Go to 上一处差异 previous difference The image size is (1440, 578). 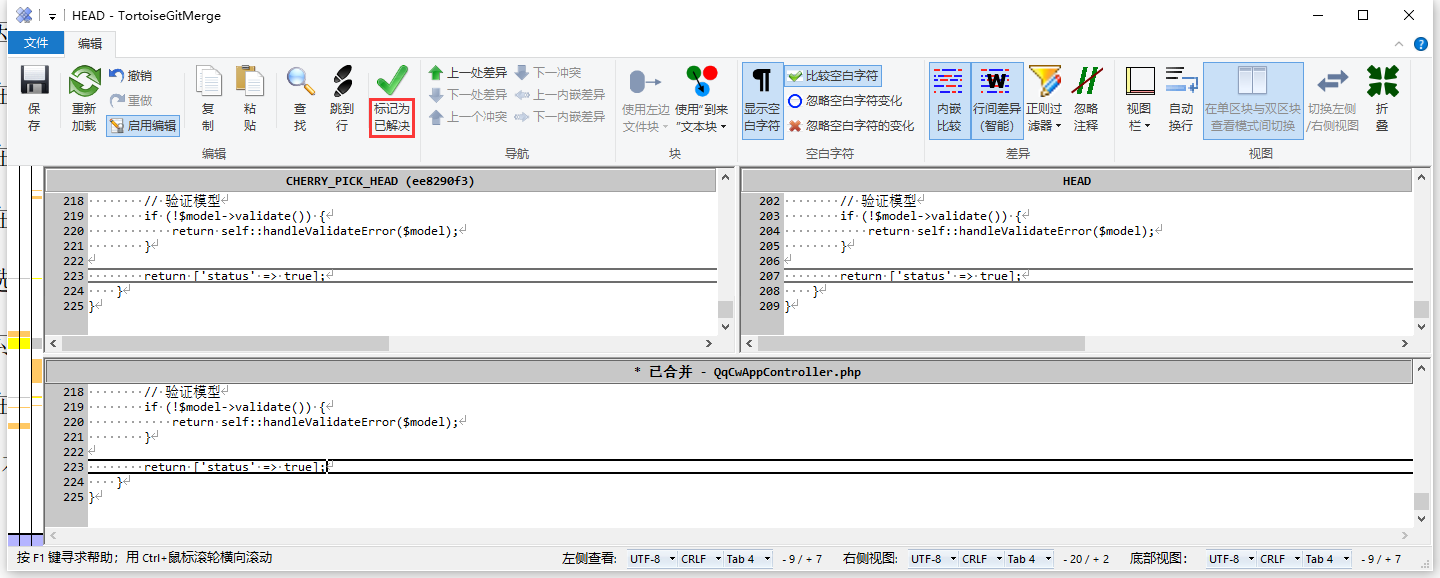pyautogui.click(x=467, y=73)
